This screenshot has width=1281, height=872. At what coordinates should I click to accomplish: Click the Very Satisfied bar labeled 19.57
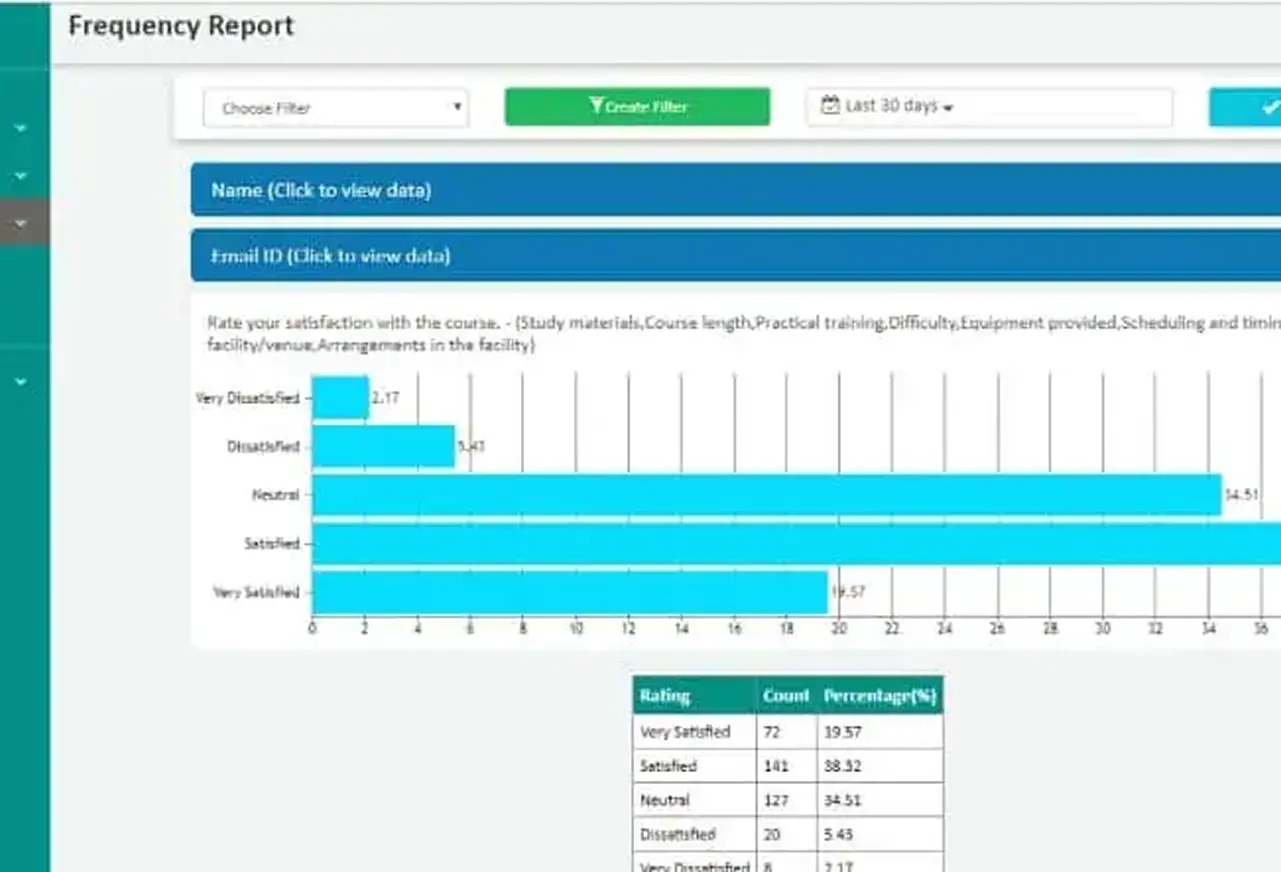tap(569, 592)
